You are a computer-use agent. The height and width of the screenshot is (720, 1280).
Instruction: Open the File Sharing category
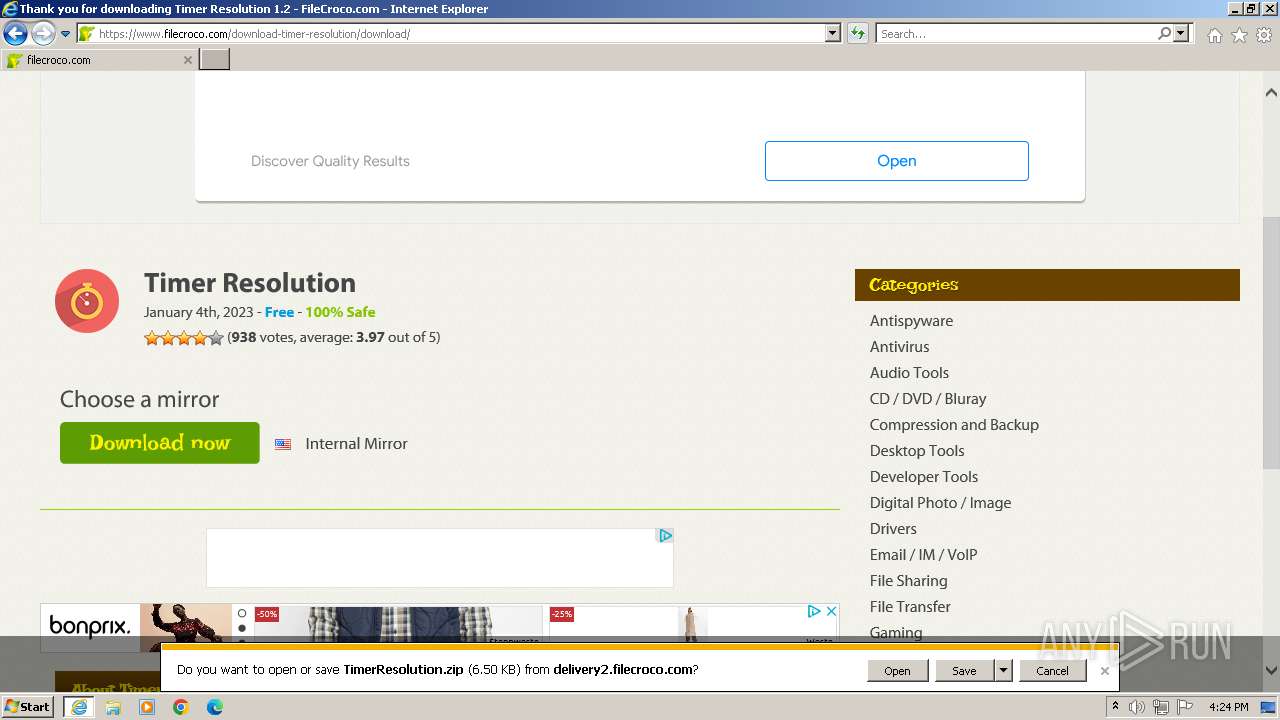908,581
